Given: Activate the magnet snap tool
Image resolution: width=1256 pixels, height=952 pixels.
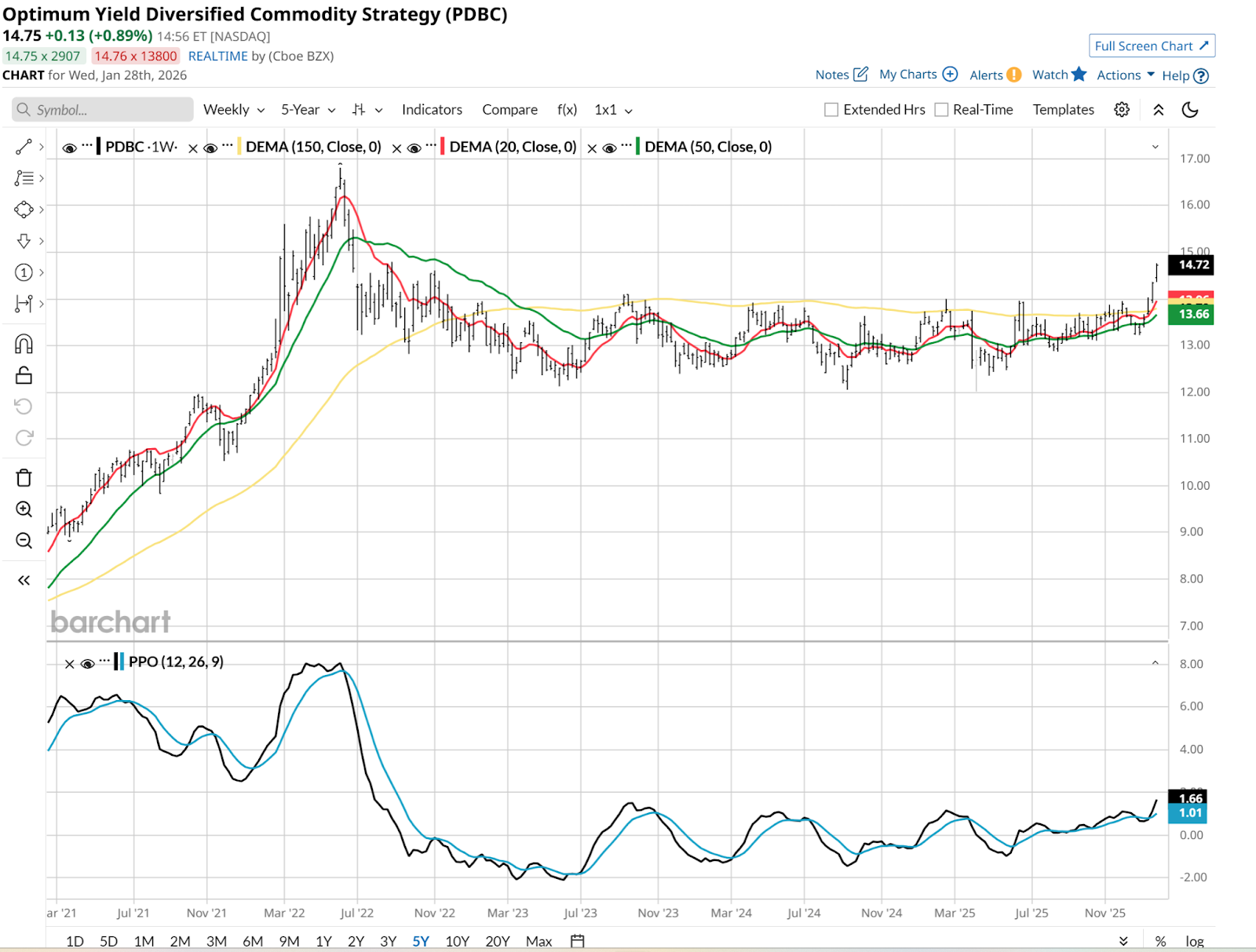Looking at the screenshot, I should (x=24, y=344).
